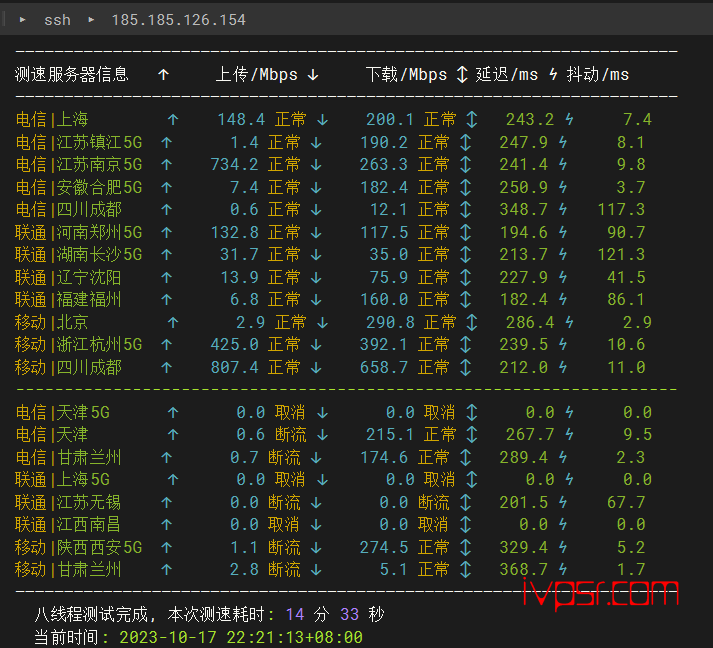This screenshot has height=648, width=713.
Task: Select timestamp 2023-10-17 22:21:13+08:00
Action: coord(241,637)
